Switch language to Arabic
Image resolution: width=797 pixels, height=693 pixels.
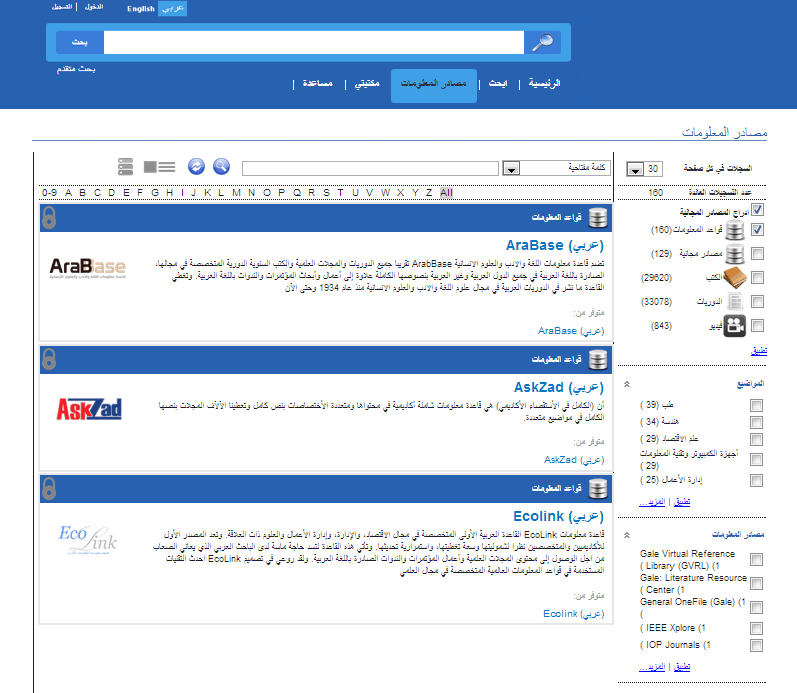coord(173,9)
